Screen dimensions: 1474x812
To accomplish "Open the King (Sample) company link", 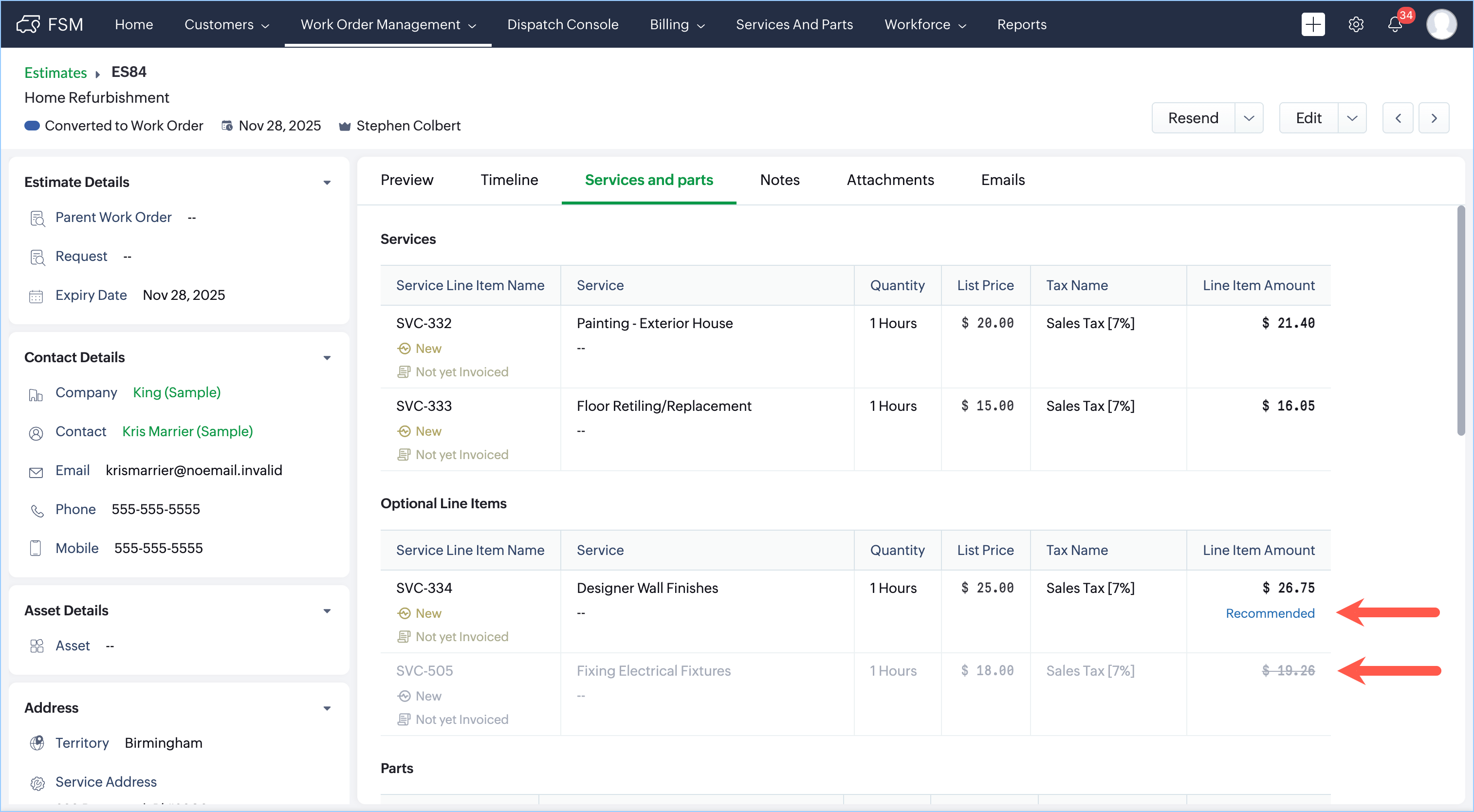I will (x=176, y=392).
